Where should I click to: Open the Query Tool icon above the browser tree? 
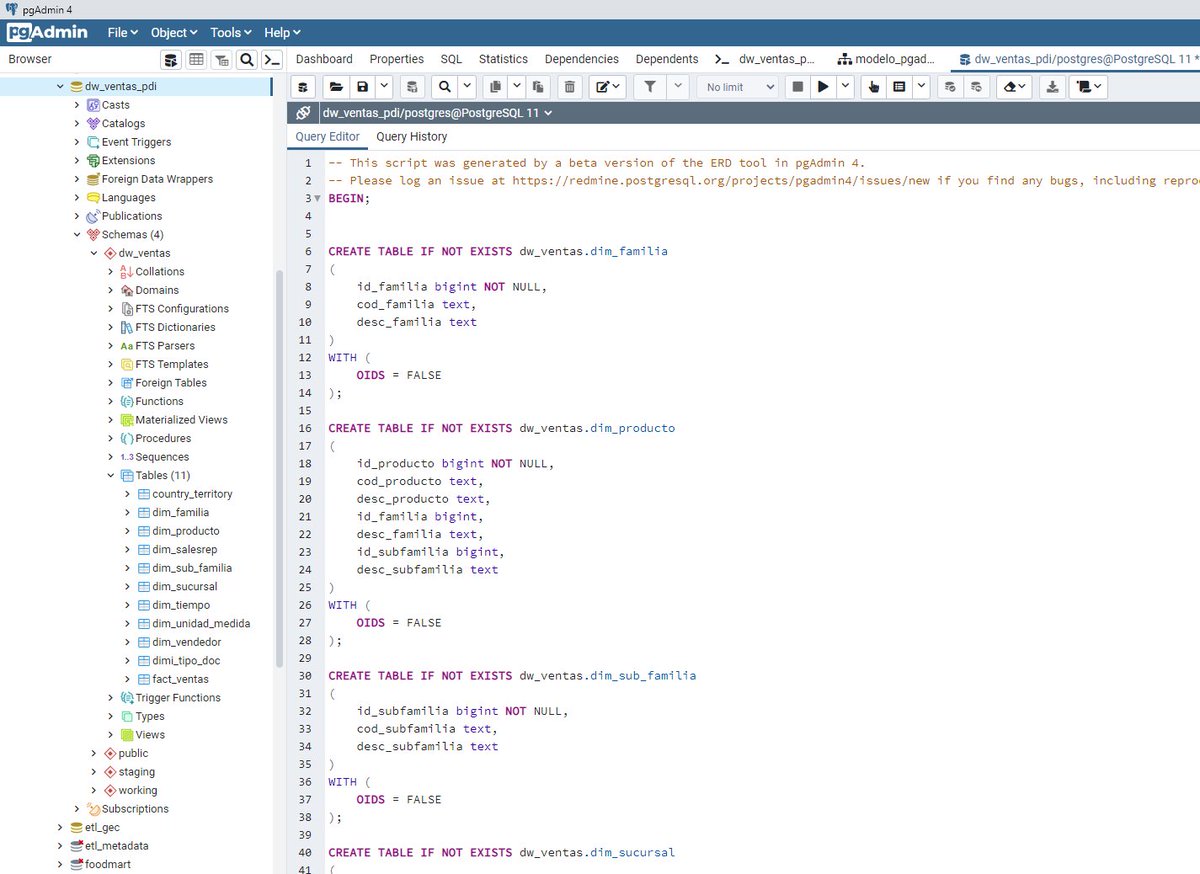pos(171,60)
